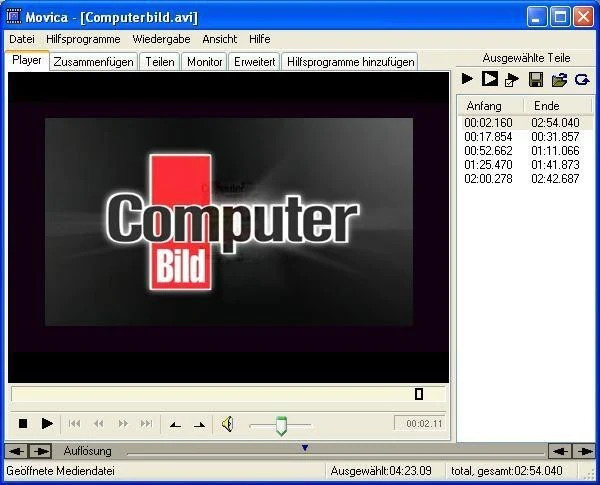Click the Movica film icon in title bar
Viewport: 600px width, 485px height.
tap(14, 17)
